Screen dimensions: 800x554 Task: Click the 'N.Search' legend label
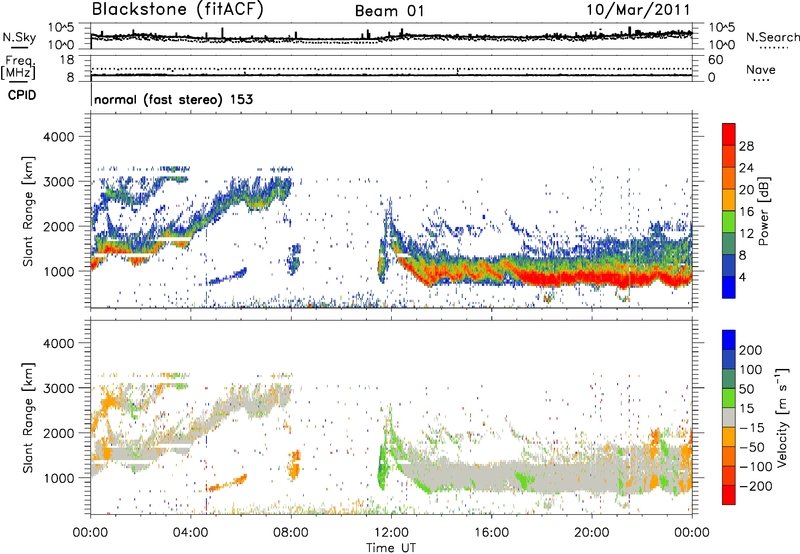coord(772,37)
